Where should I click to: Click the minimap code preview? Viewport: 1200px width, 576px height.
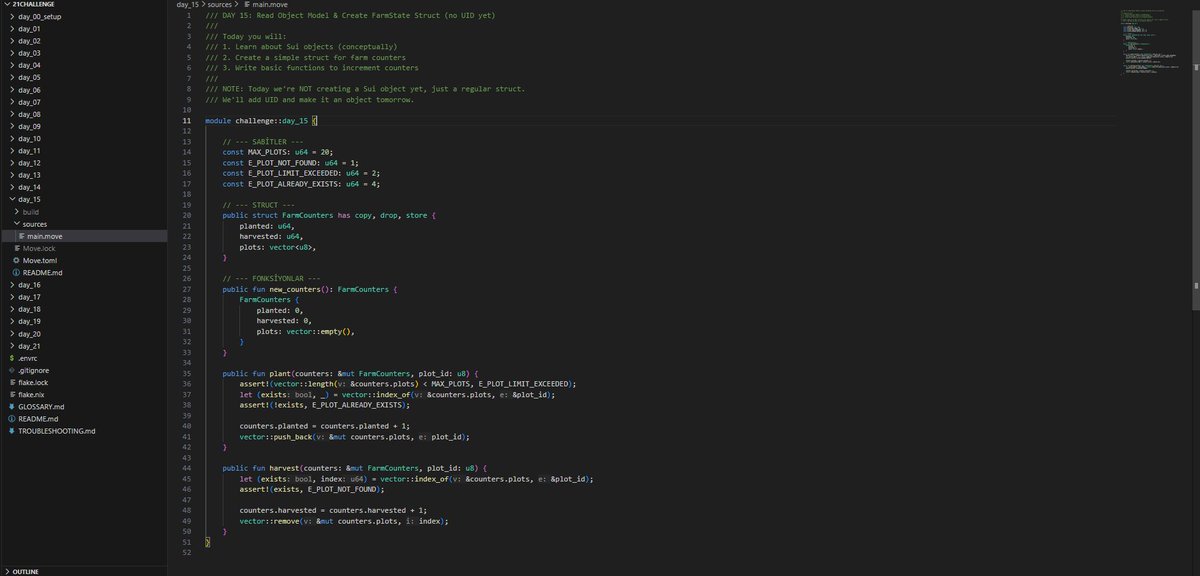[1148, 45]
